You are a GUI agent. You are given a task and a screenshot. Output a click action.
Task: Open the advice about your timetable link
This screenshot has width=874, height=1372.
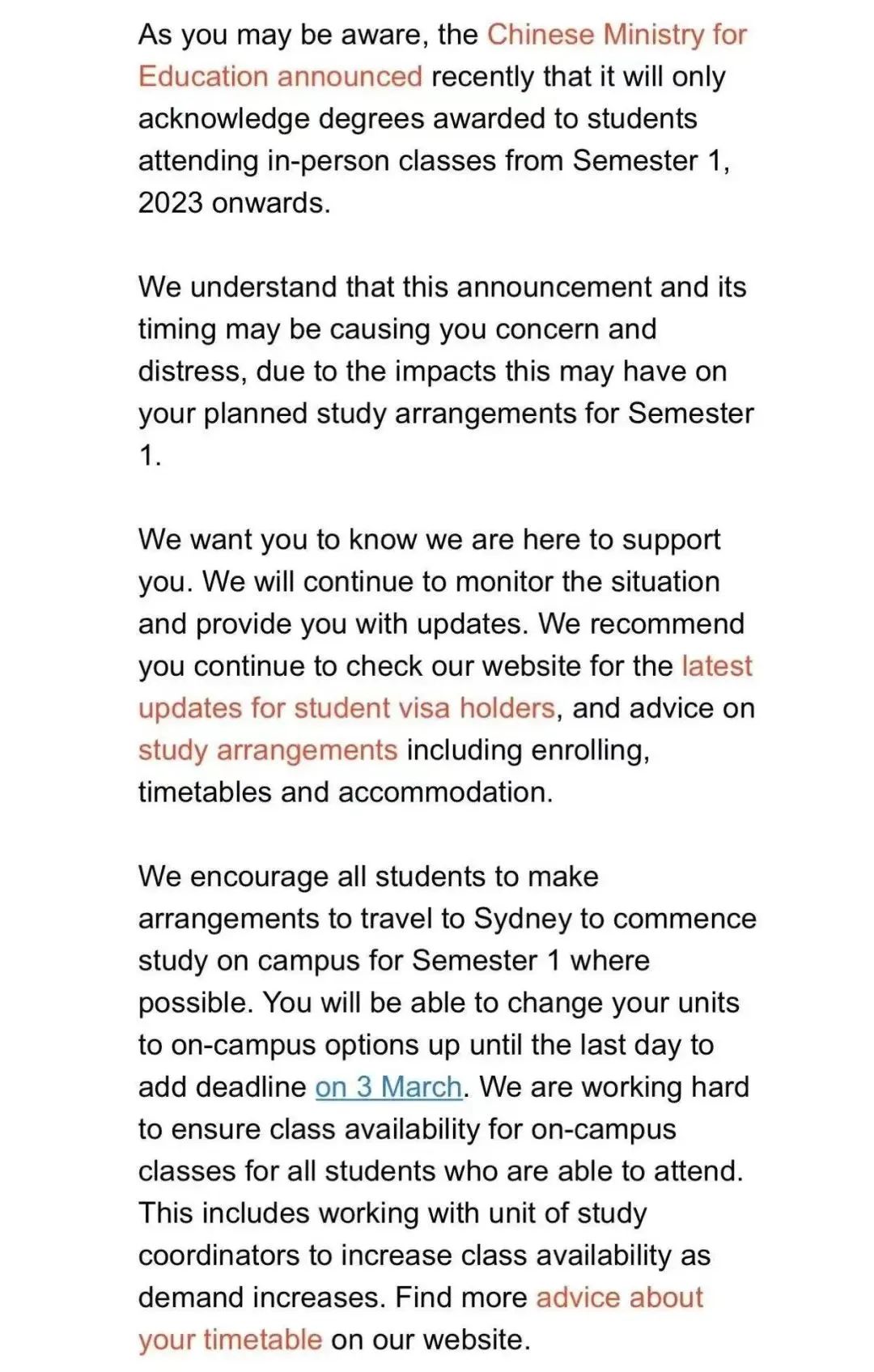pos(619,1298)
